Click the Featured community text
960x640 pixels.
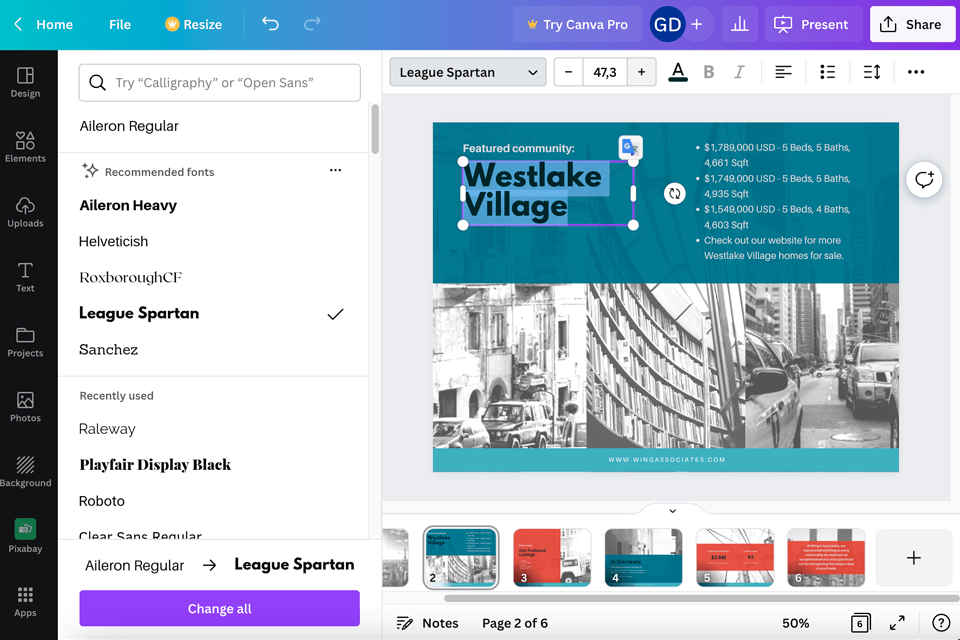[519, 148]
